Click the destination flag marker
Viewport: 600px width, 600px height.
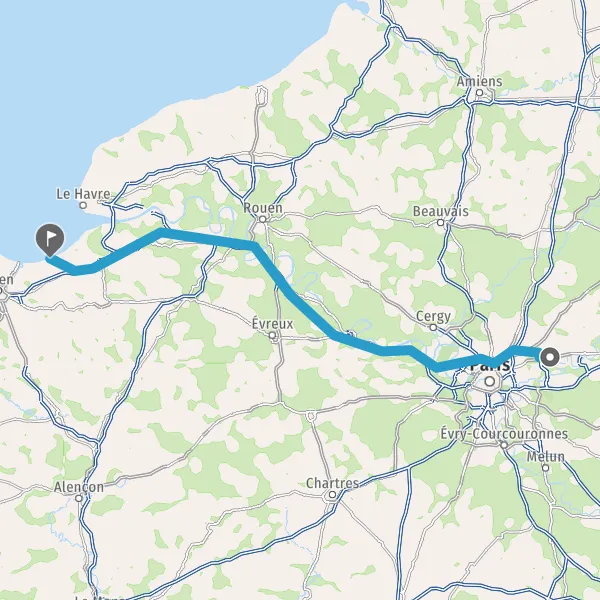[x=50, y=240]
